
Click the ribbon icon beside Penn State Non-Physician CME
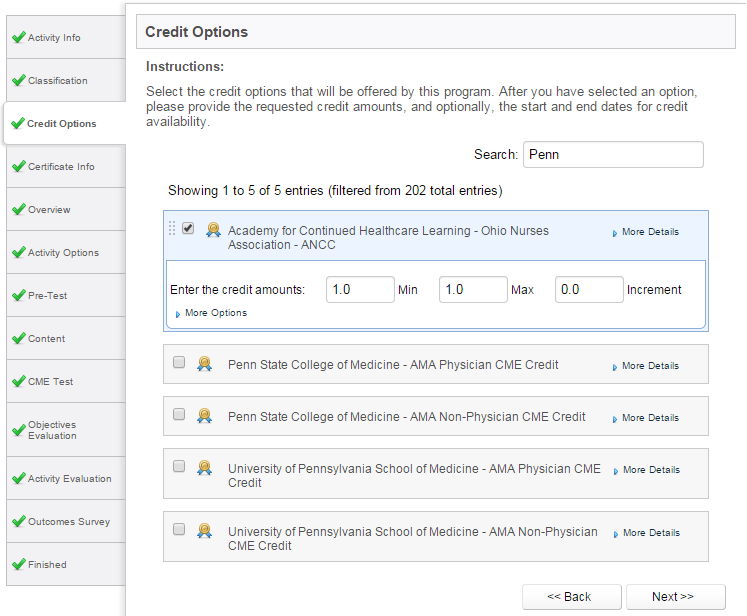204,416
